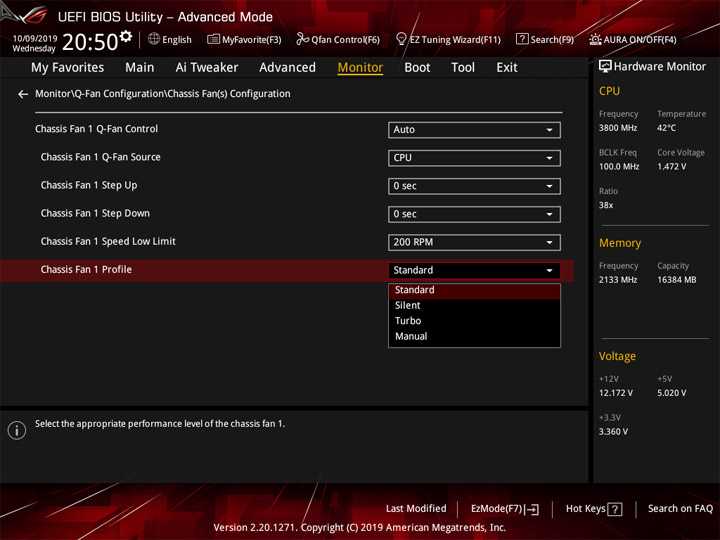Click the English language label
The height and width of the screenshot is (540, 720).
pos(177,40)
